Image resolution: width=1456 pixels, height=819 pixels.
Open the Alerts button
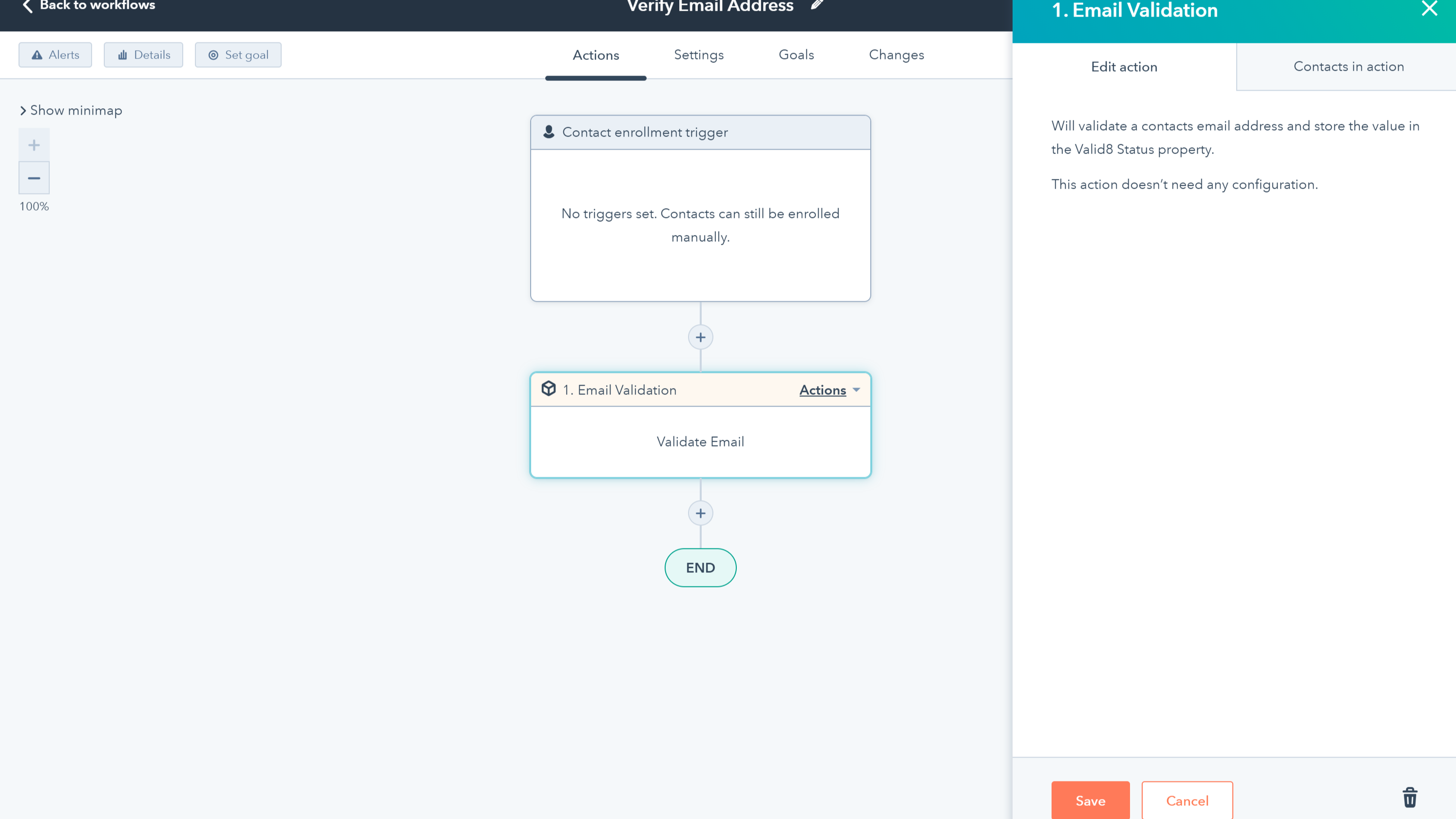[x=56, y=55]
